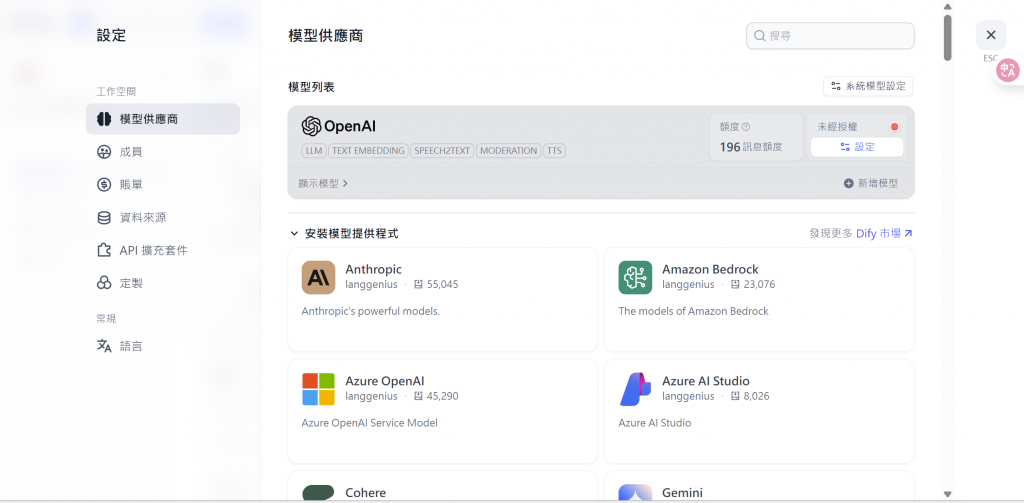Click the TEXT EMBEDDING tag under OpenAI

click(x=368, y=151)
